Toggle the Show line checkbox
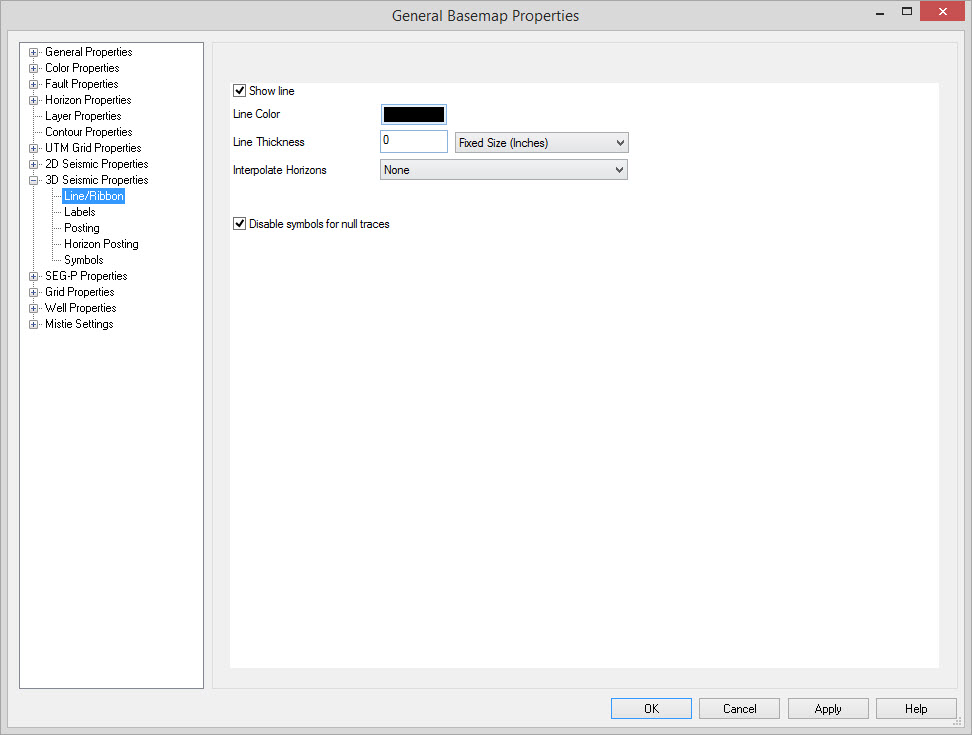972x735 pixels. pos(240,91)
